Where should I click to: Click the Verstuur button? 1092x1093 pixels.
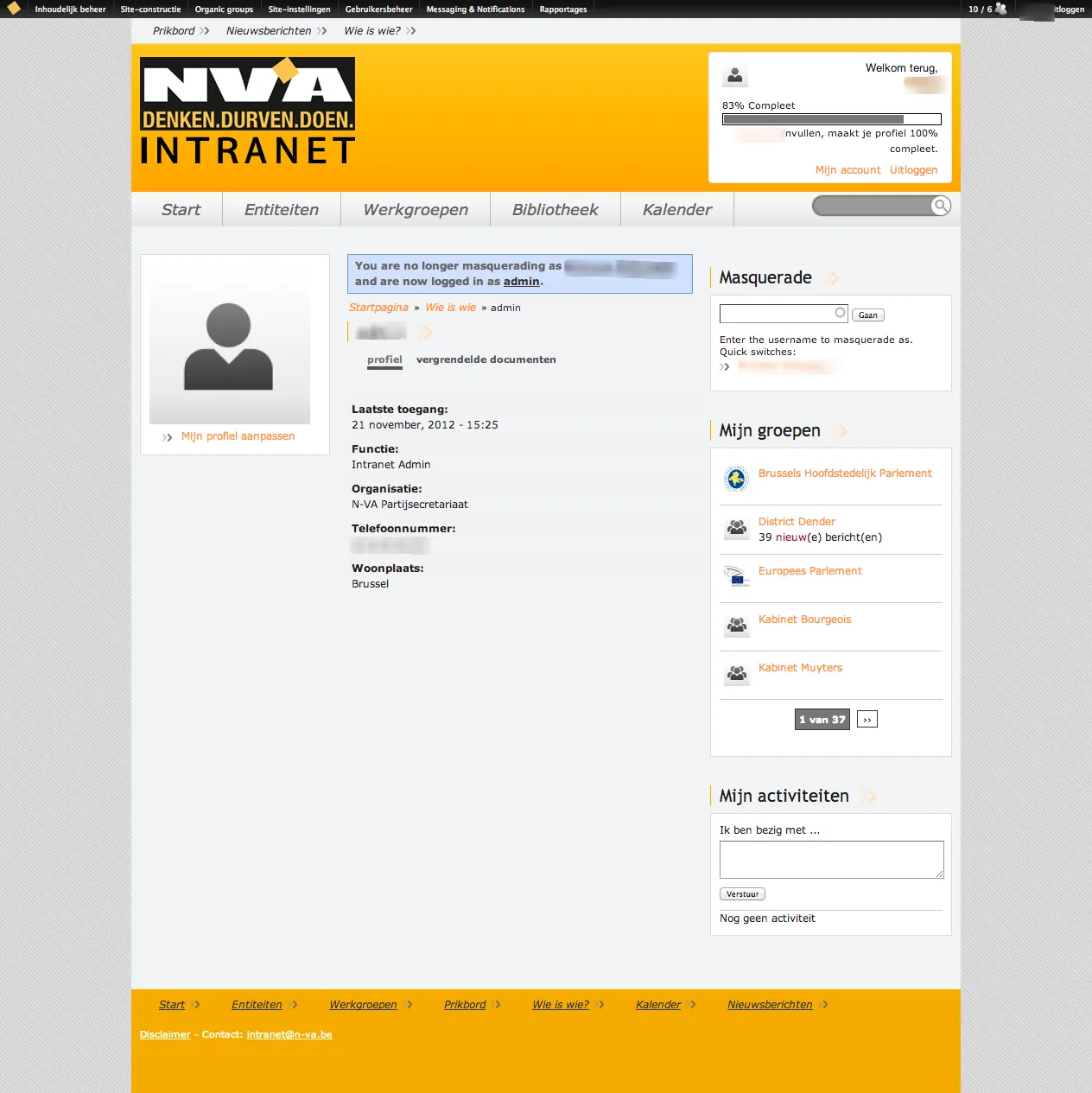742,894
